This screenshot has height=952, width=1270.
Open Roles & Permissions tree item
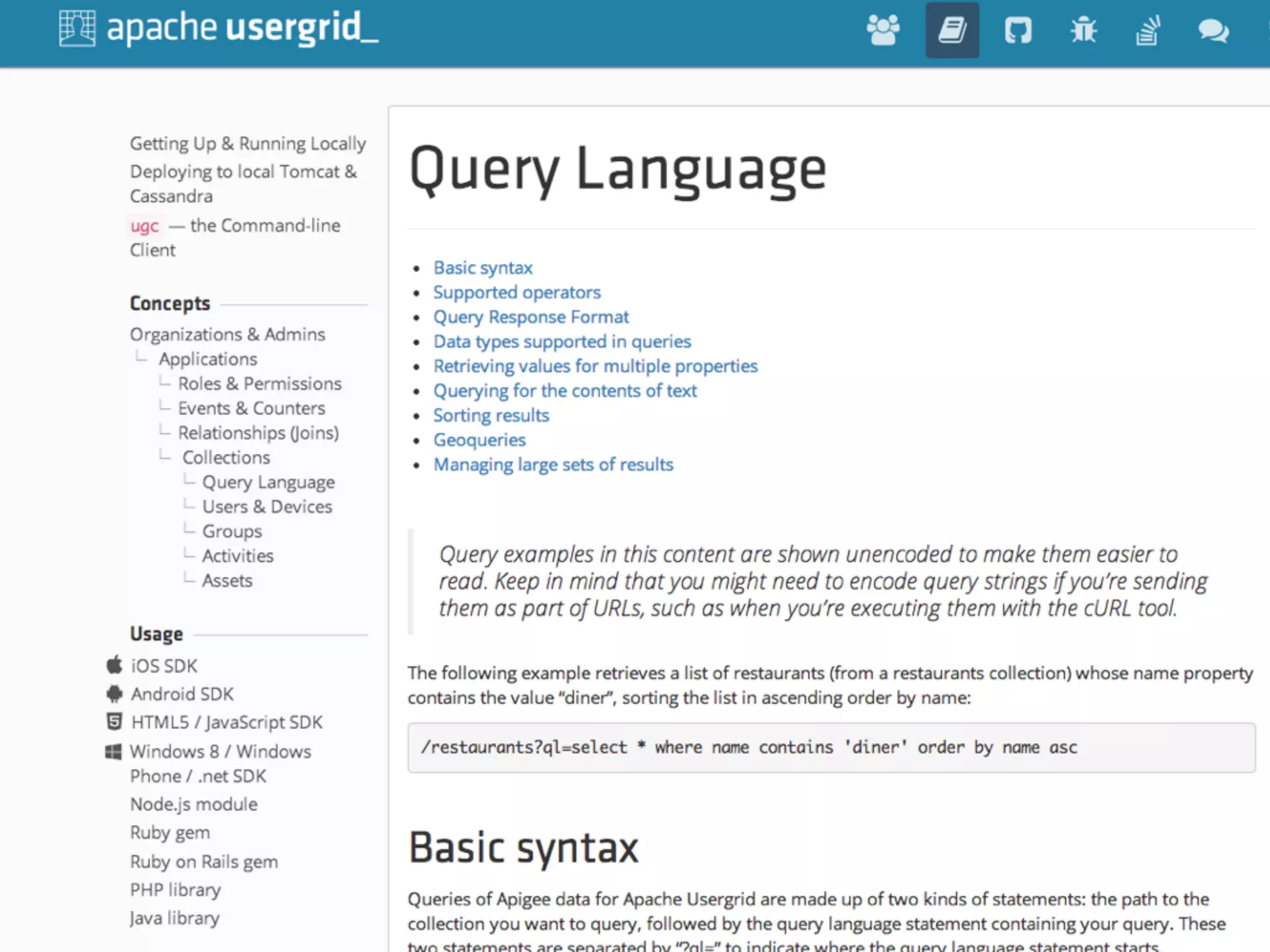(x=259, y=384)
